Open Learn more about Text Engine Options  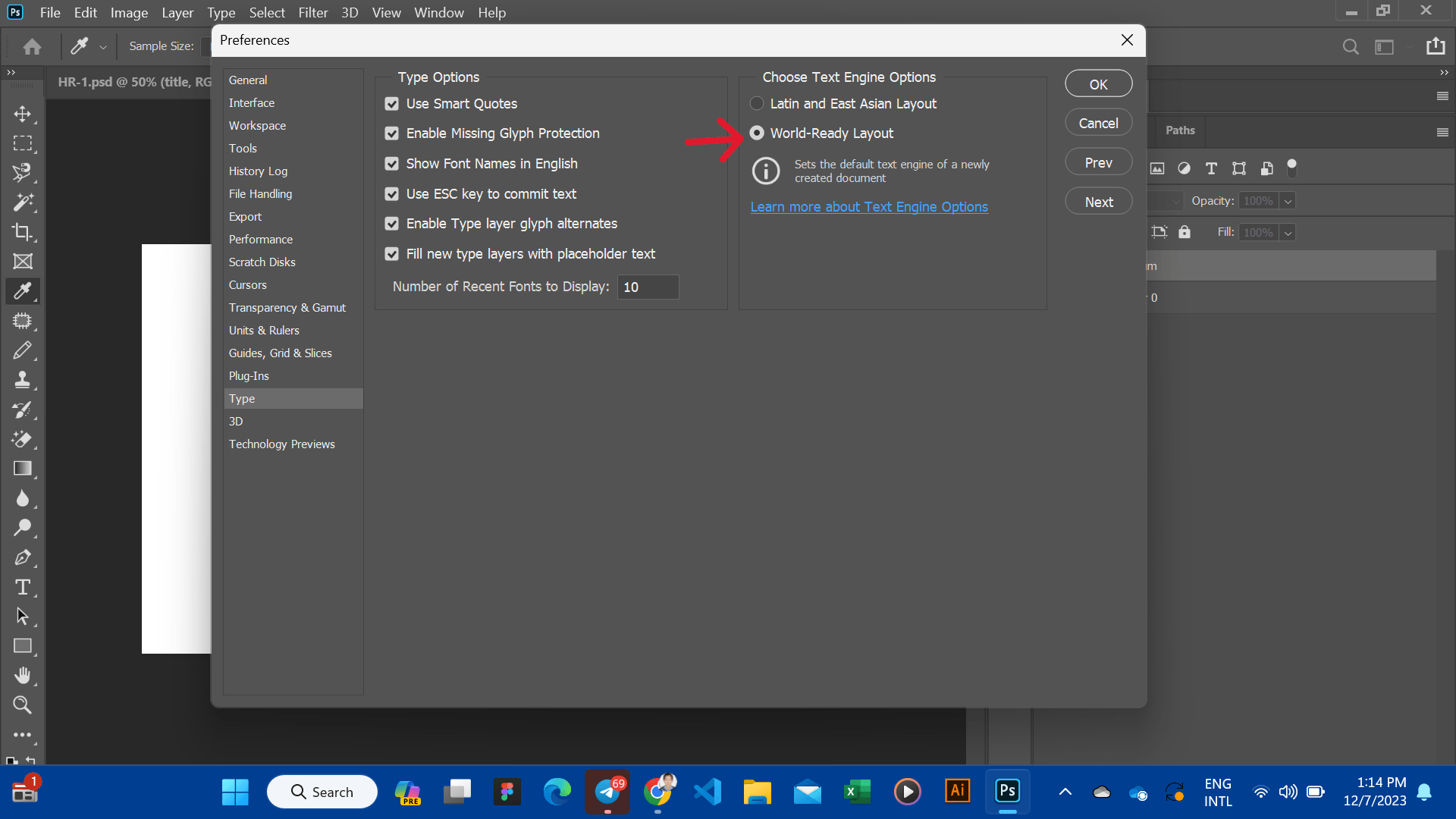[869, 207]
